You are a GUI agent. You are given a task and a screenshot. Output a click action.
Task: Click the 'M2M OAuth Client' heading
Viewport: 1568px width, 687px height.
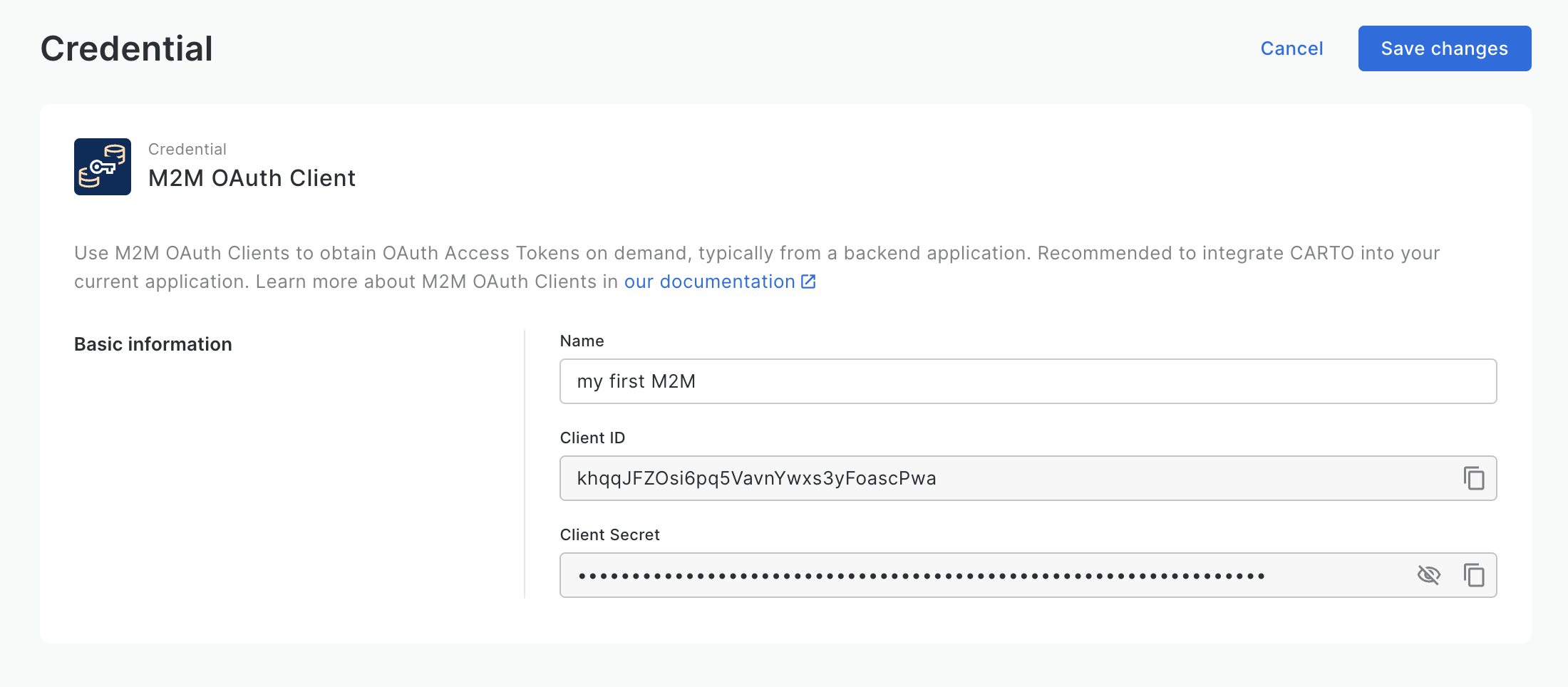click(252, 178)
